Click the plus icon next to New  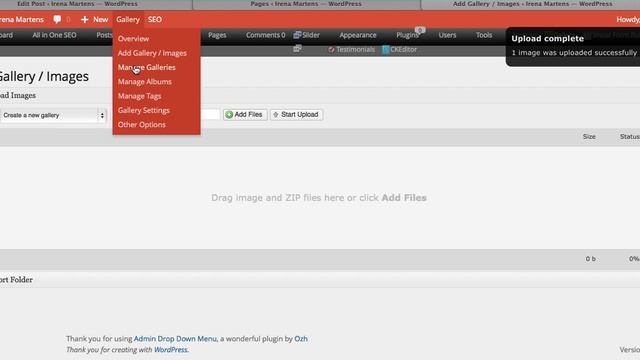(84, 19)
